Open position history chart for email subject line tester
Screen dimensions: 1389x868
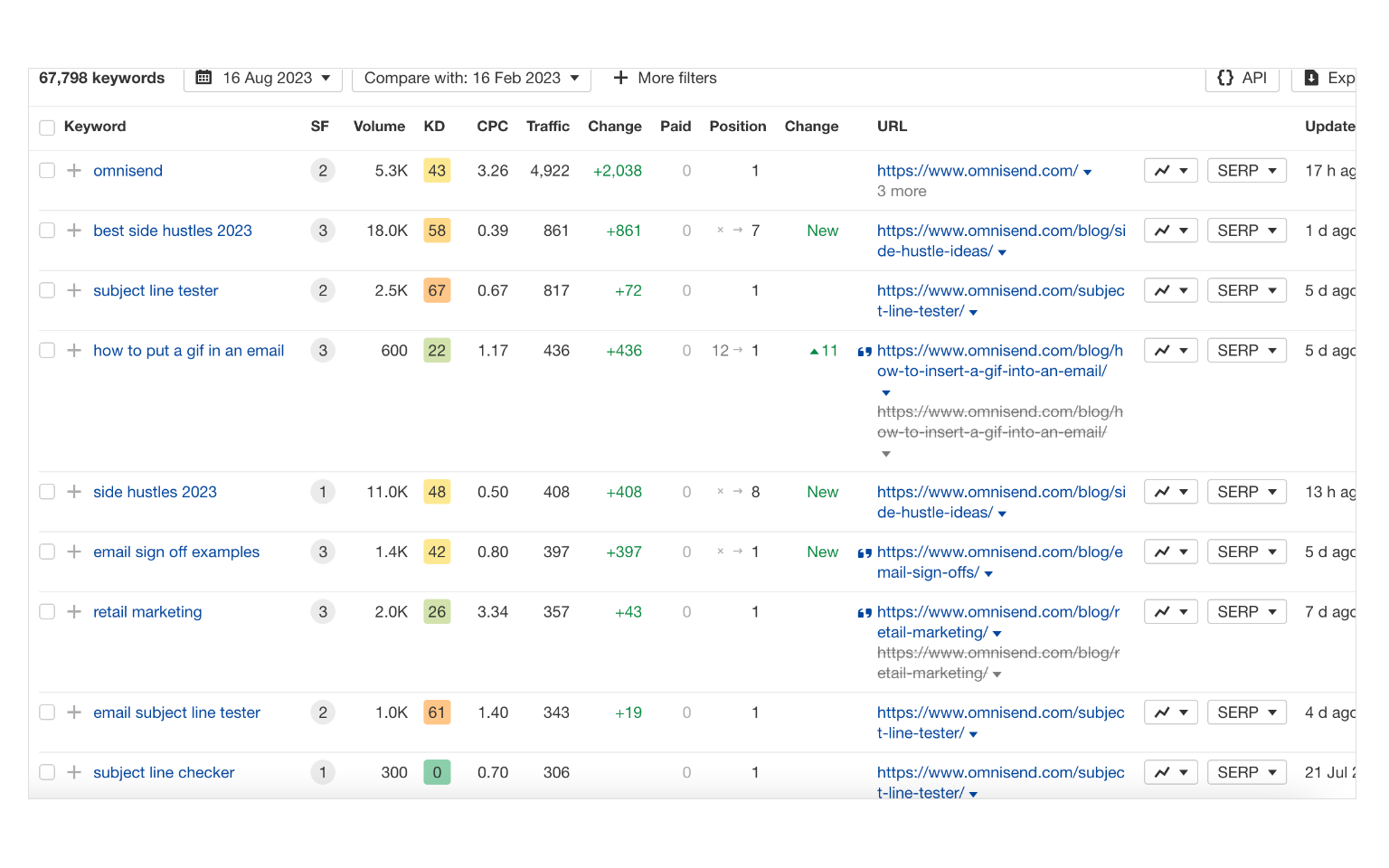pyautogui.click(x=1171, y=712)
